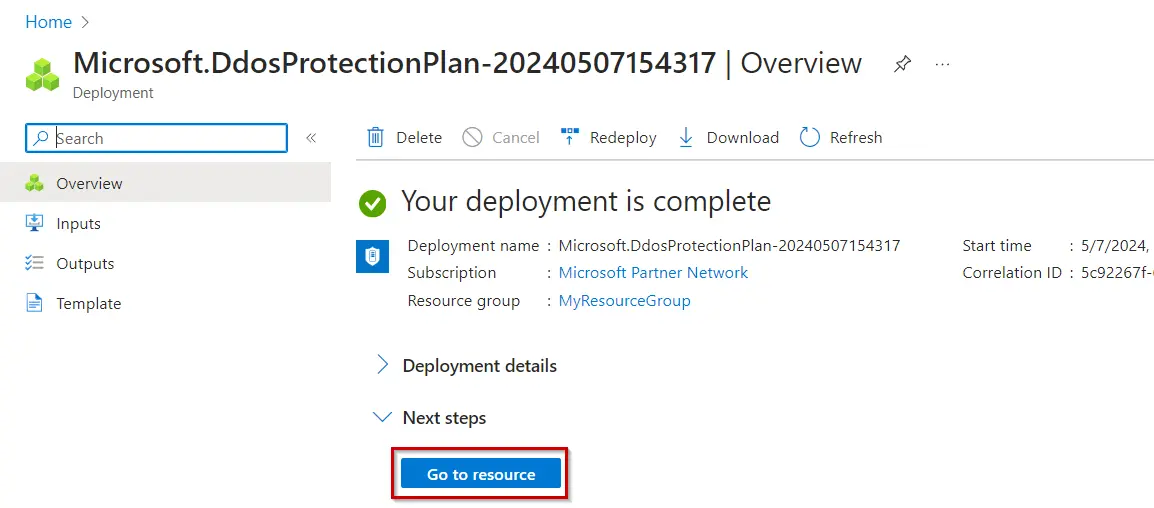
Task: Open the Overview menu item
Action: click(89, 184)
